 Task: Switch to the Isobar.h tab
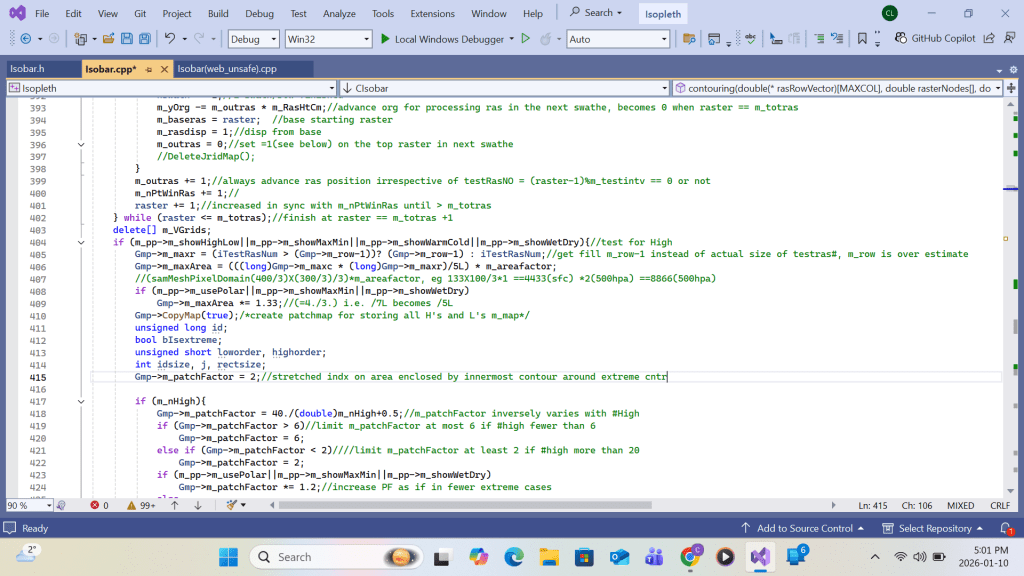[27, 69]
